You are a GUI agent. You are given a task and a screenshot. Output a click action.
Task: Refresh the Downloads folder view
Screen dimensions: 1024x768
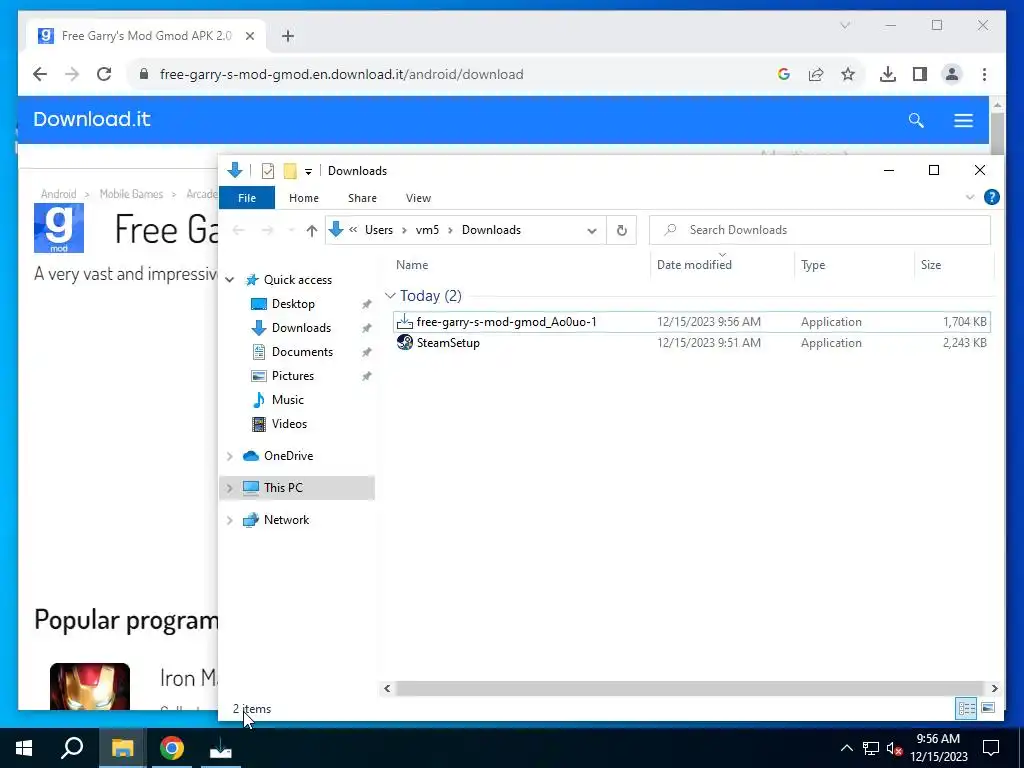click(x=622, y=230)
